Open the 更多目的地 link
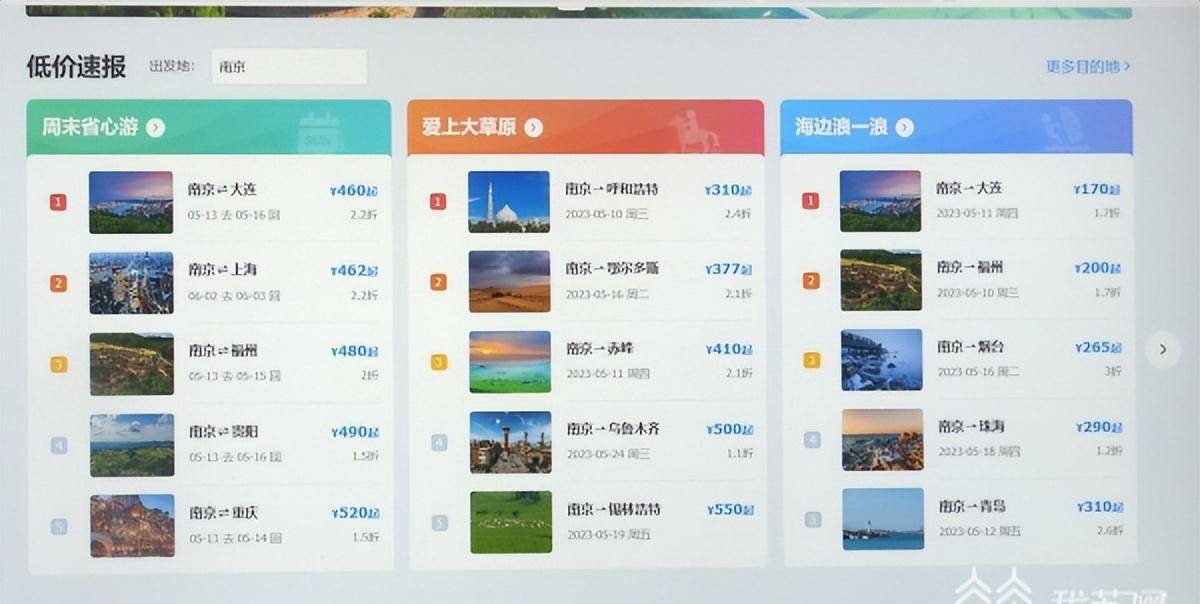The image size is (1200, 604). [x=1088, y=67]
